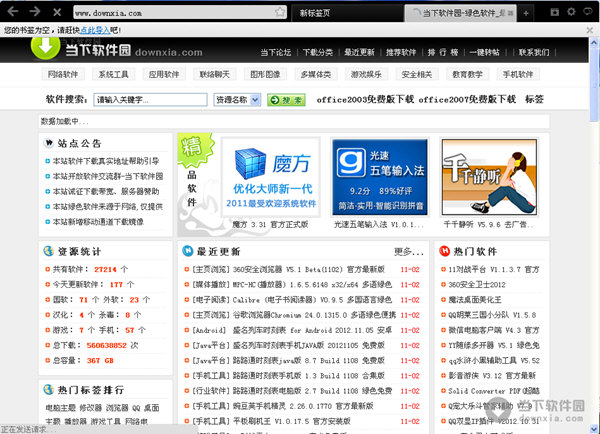Expand the 资源名称 search type dropdown
600x434 pixels.
tap(237, 100)
